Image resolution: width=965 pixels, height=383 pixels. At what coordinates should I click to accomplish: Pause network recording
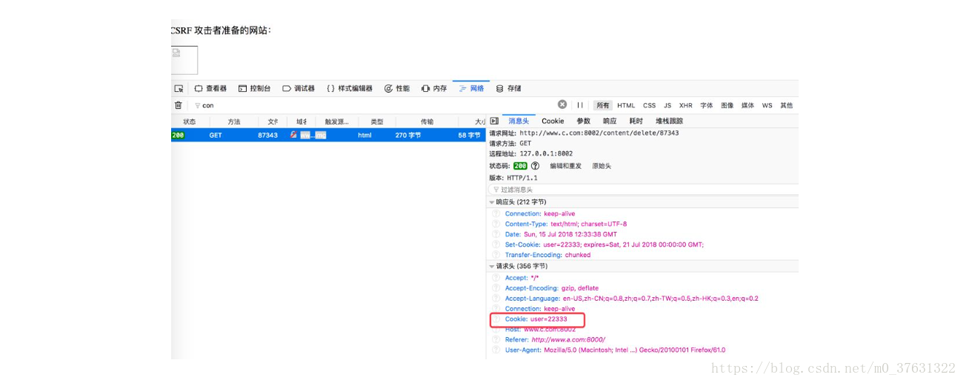(580, 105)
